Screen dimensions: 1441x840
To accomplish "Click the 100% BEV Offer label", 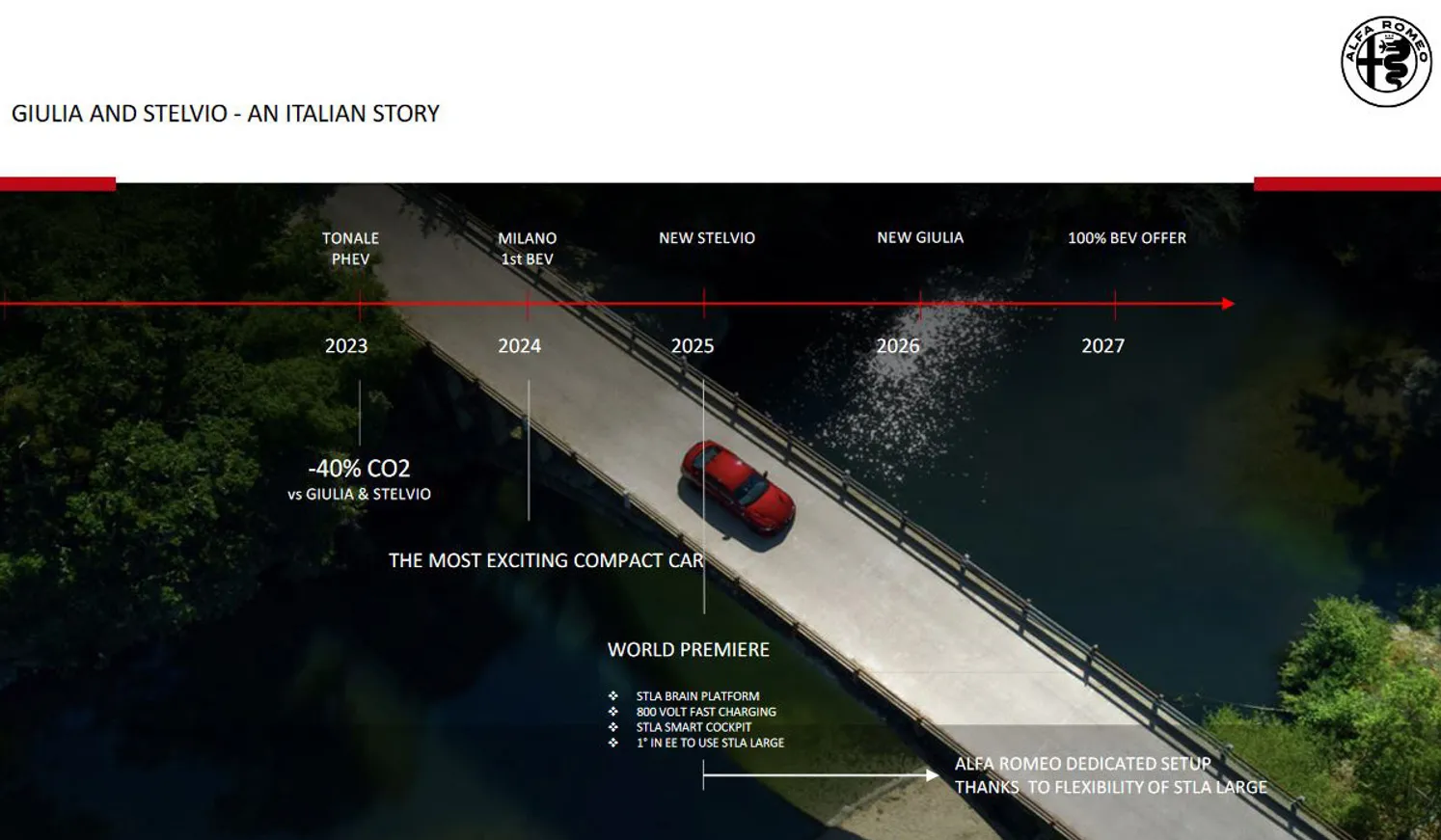I will pyautogui.click(x=1127, y=238).
